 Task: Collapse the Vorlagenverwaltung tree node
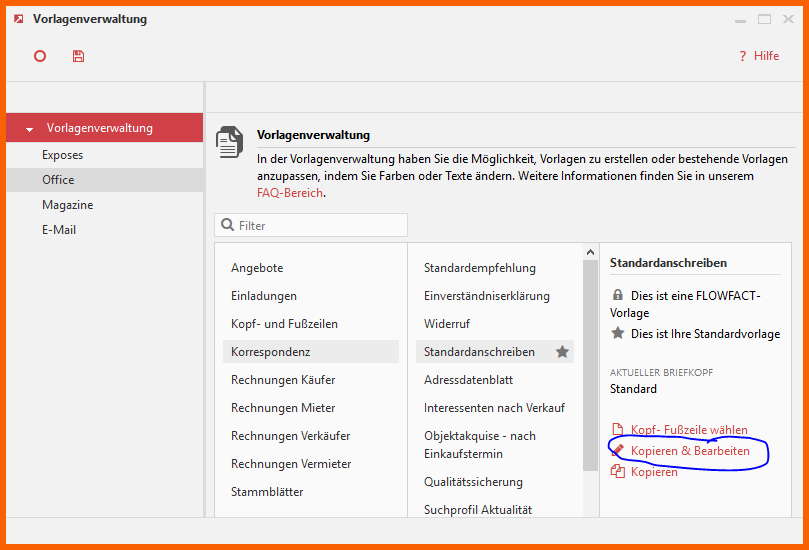pyautogui.click(x=30, y=129)
